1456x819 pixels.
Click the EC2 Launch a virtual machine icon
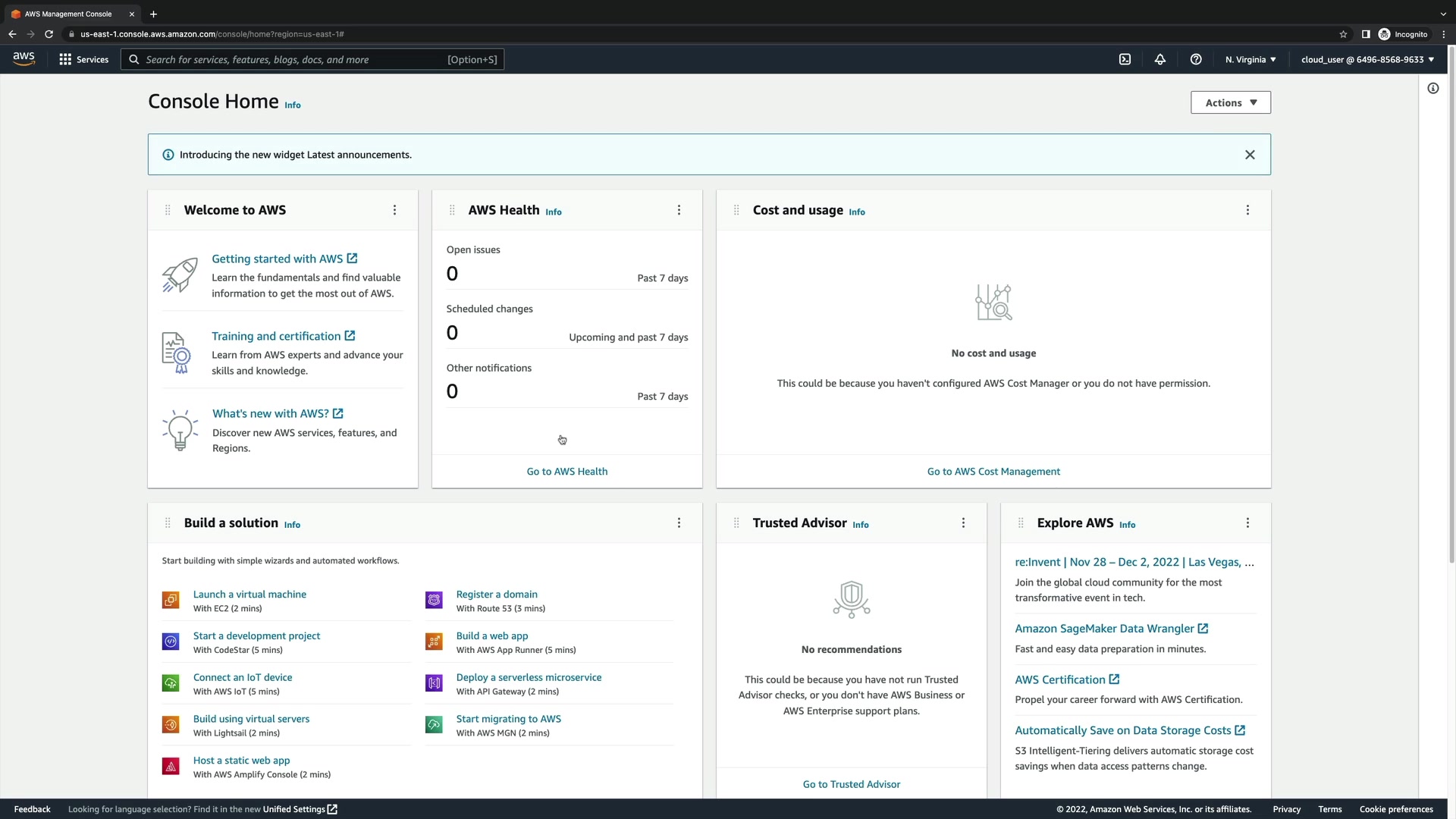[x=171, y=601]
